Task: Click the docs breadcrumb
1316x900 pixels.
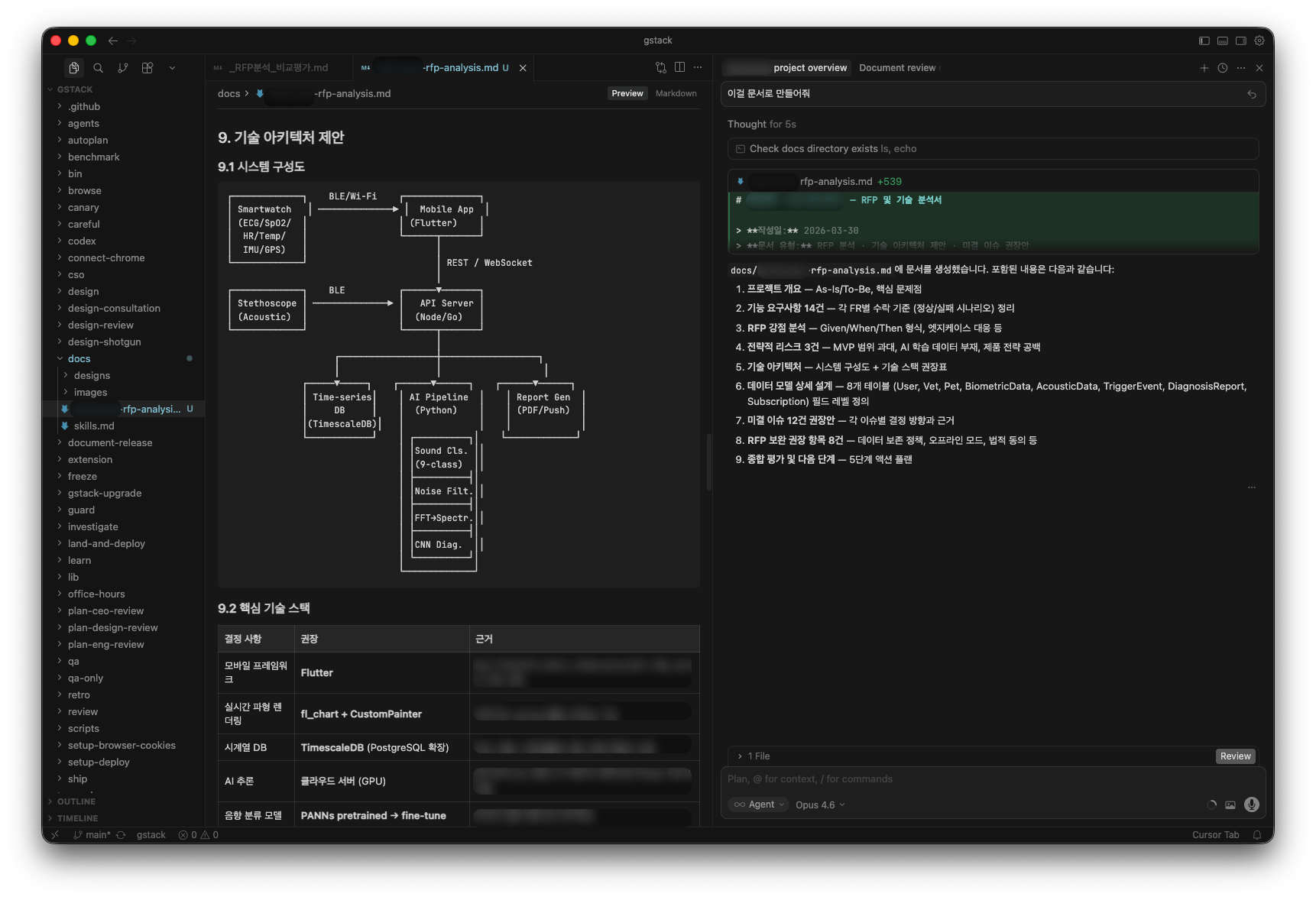Action: pos(229,93)
